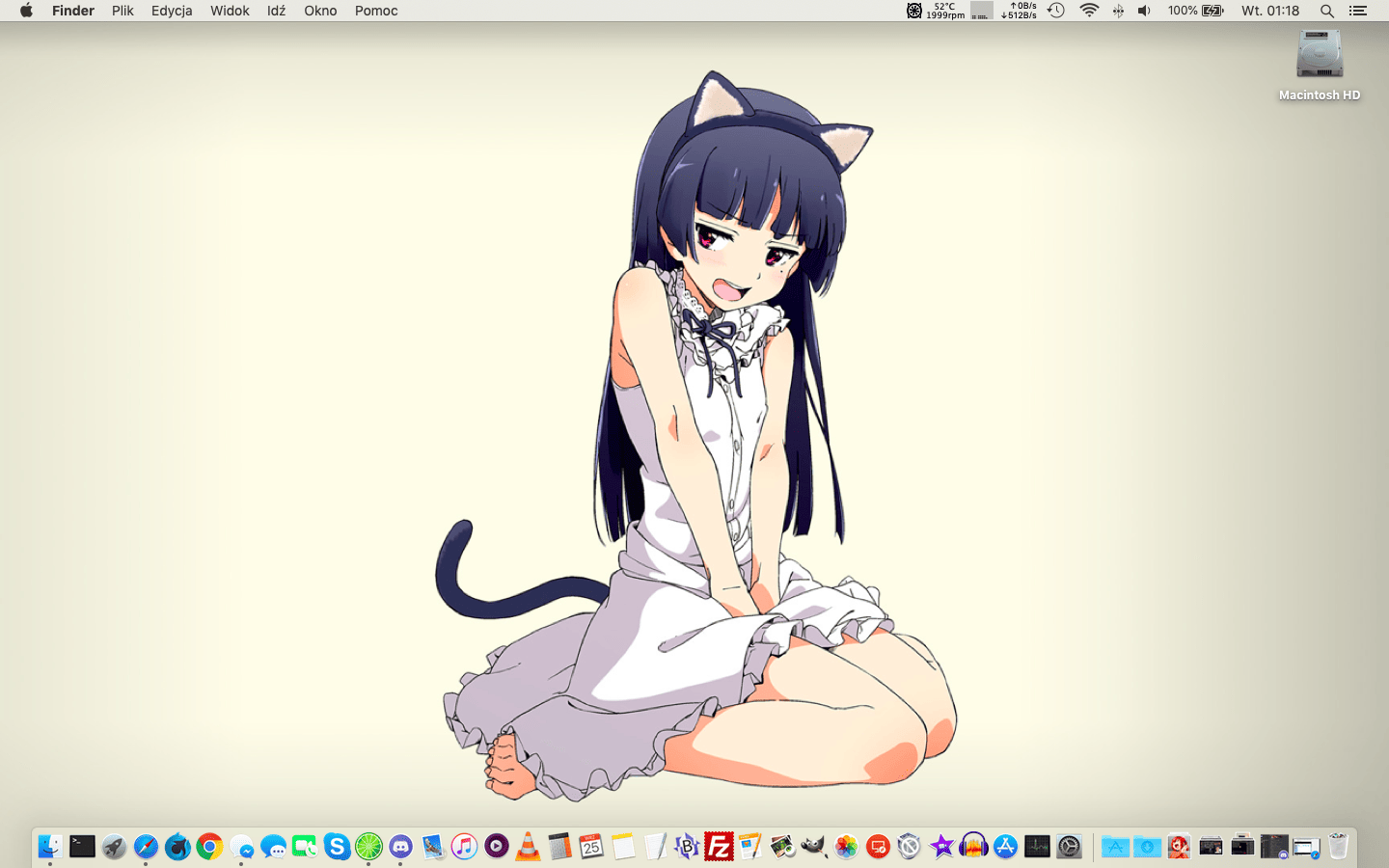Screen dimensions: 1389x868
Task: Launch Google Chrome from the dock
Action: point(209,847)
